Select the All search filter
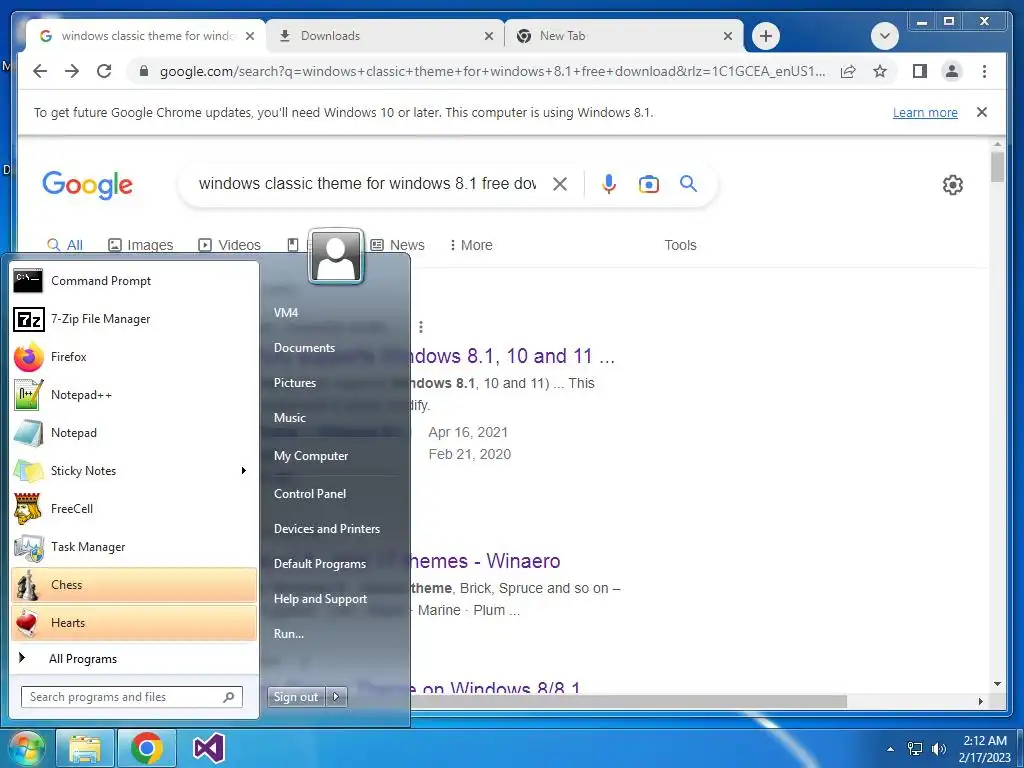This screenshot has height=768, width=1024. [x=65, y=245]
